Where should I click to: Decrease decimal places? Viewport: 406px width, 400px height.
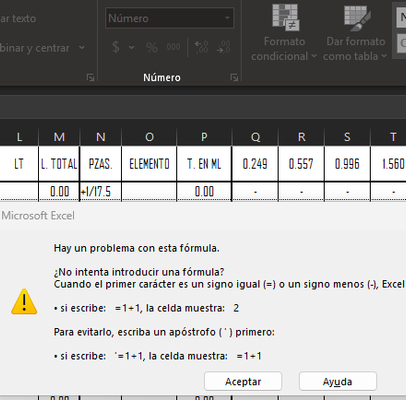tap(223, 47)
